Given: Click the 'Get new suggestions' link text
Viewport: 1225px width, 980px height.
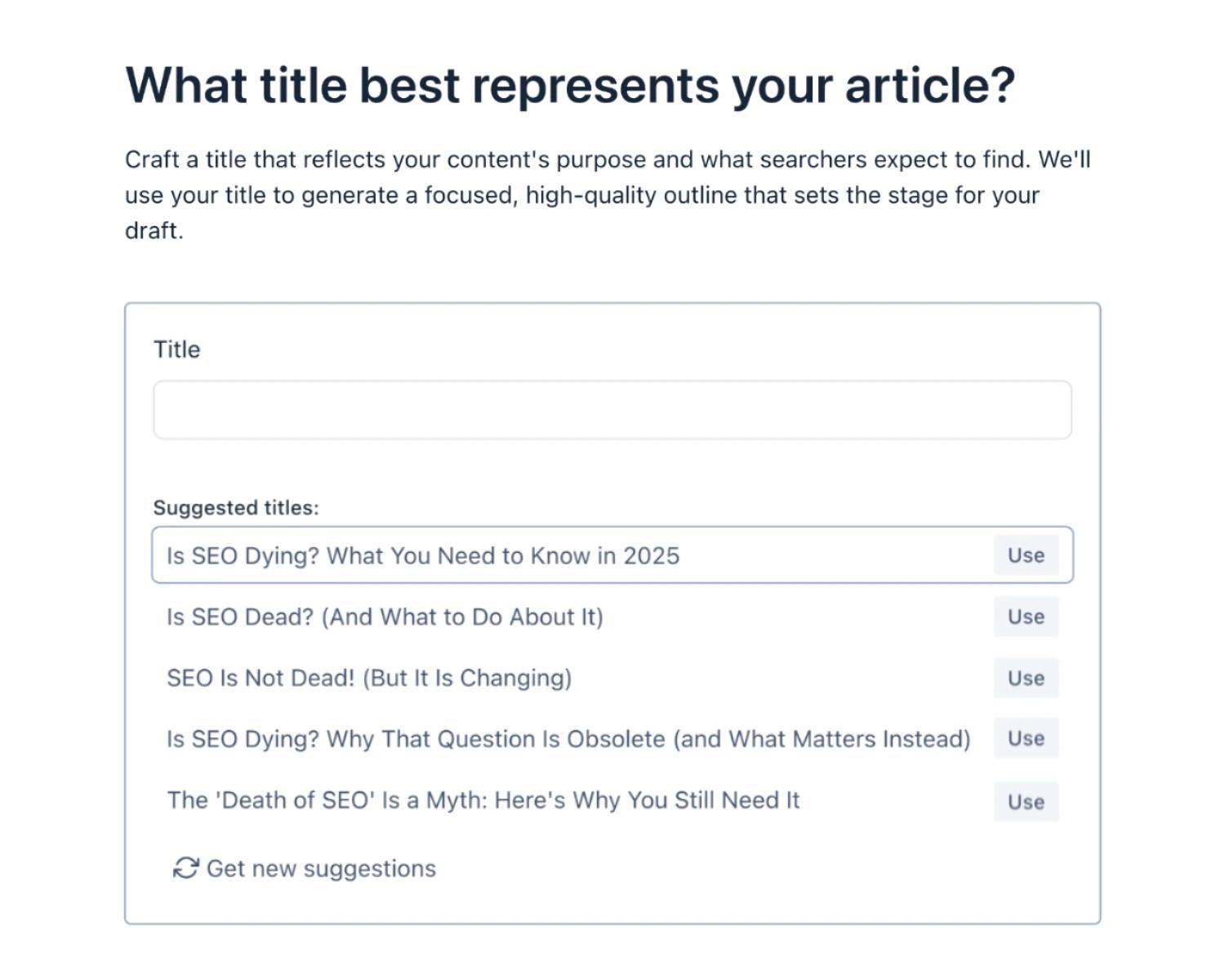Looking at the screenshot, I should [321, 868].
